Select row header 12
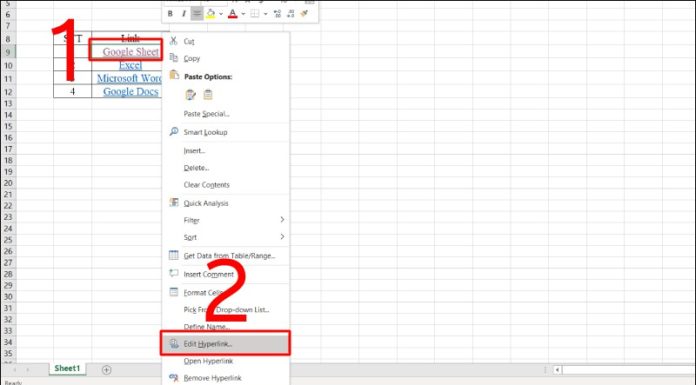The height and width of the screenshot is (385, 696). (8, 92)
